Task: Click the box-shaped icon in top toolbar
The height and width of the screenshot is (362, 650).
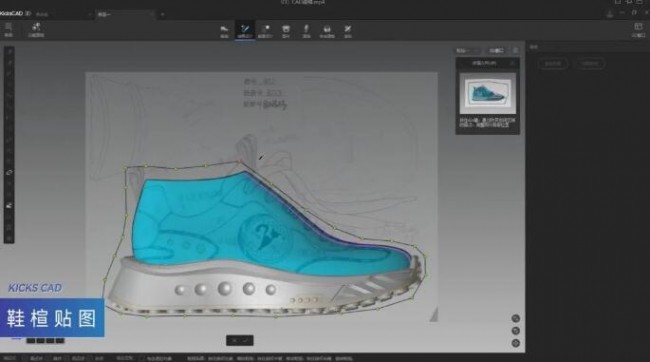Action: 286,31
